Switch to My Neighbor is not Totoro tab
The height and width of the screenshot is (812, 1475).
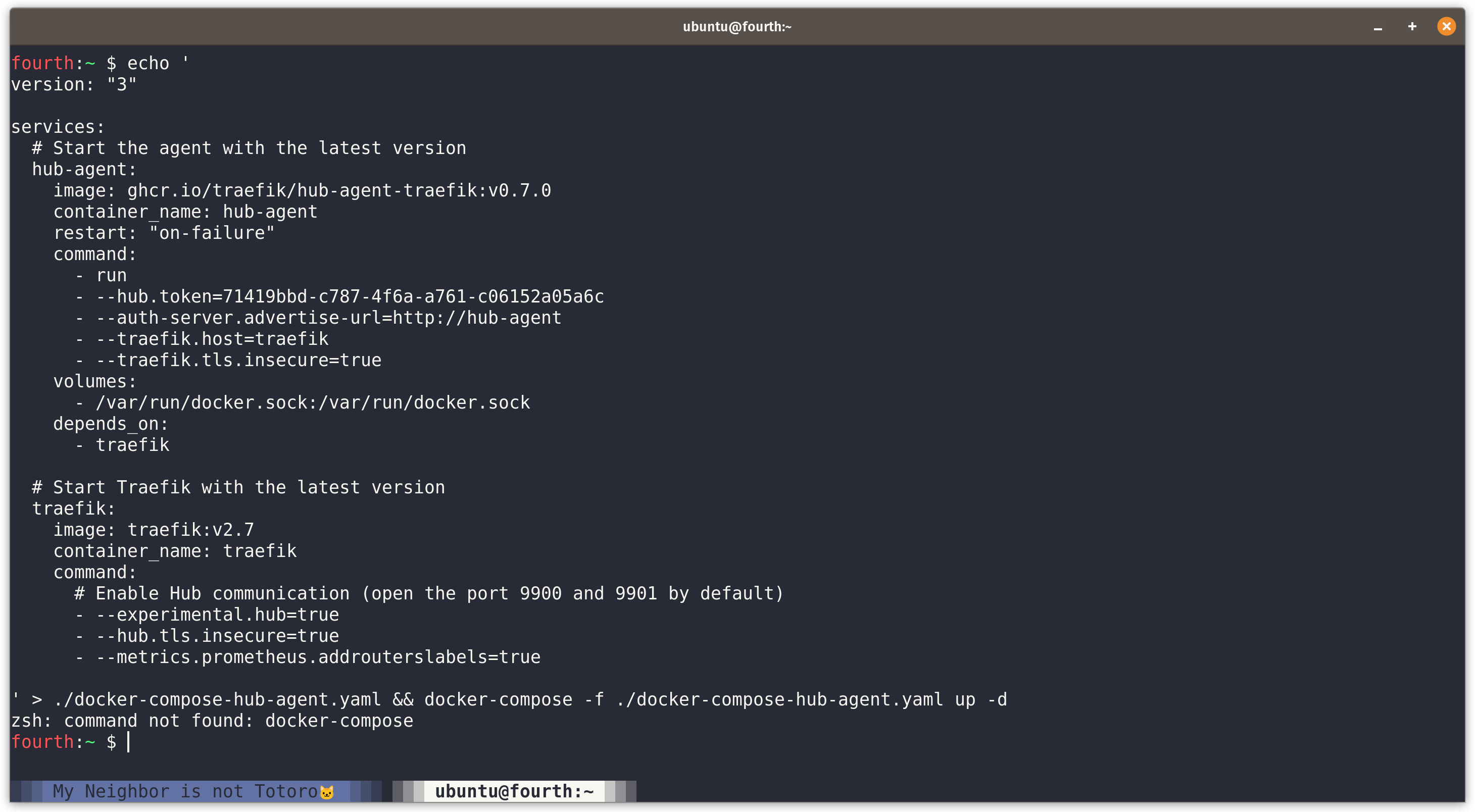pyautogui.click(x=184, y=791)
